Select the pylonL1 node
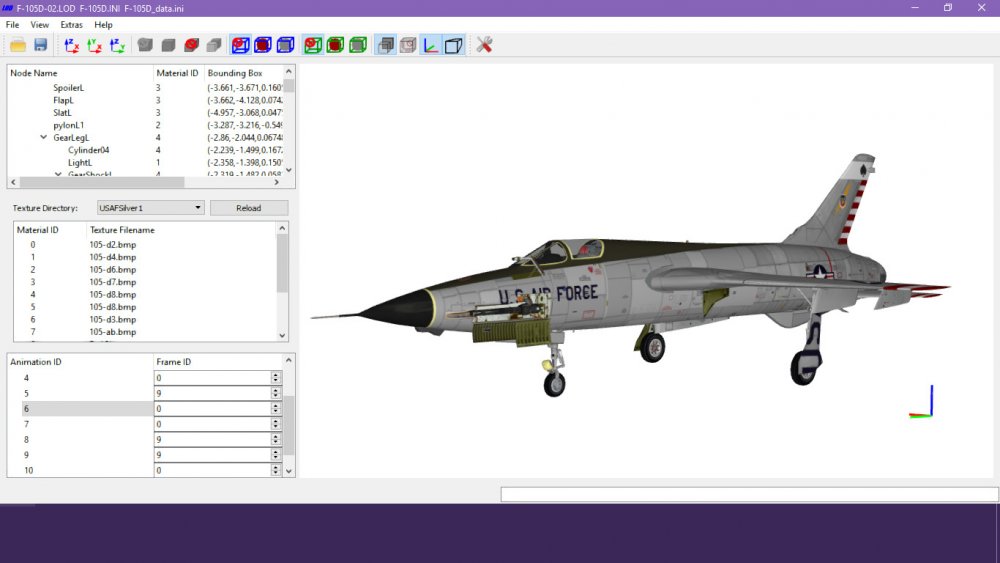Screen dimensions: 1000x563 pyautogui.click(x=68, y=125)
